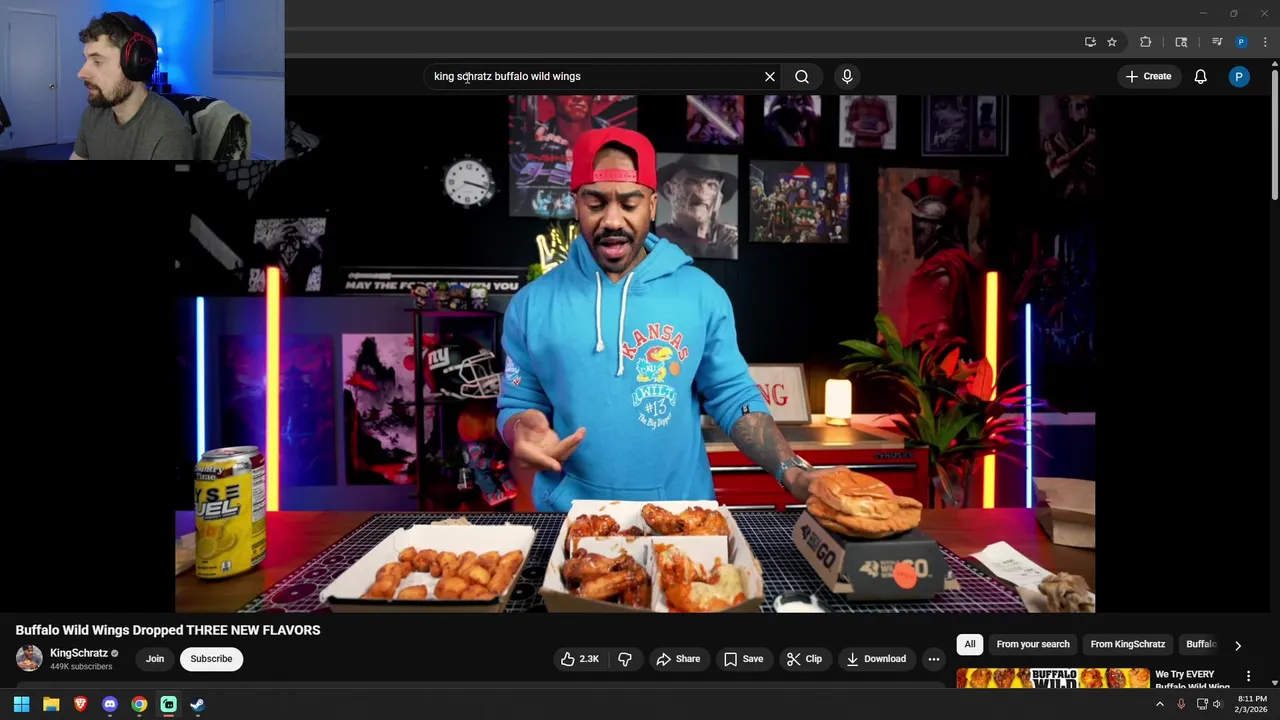1280x720 pixels.
Task: Install app icon in address bar
Action: point(1090,42)
